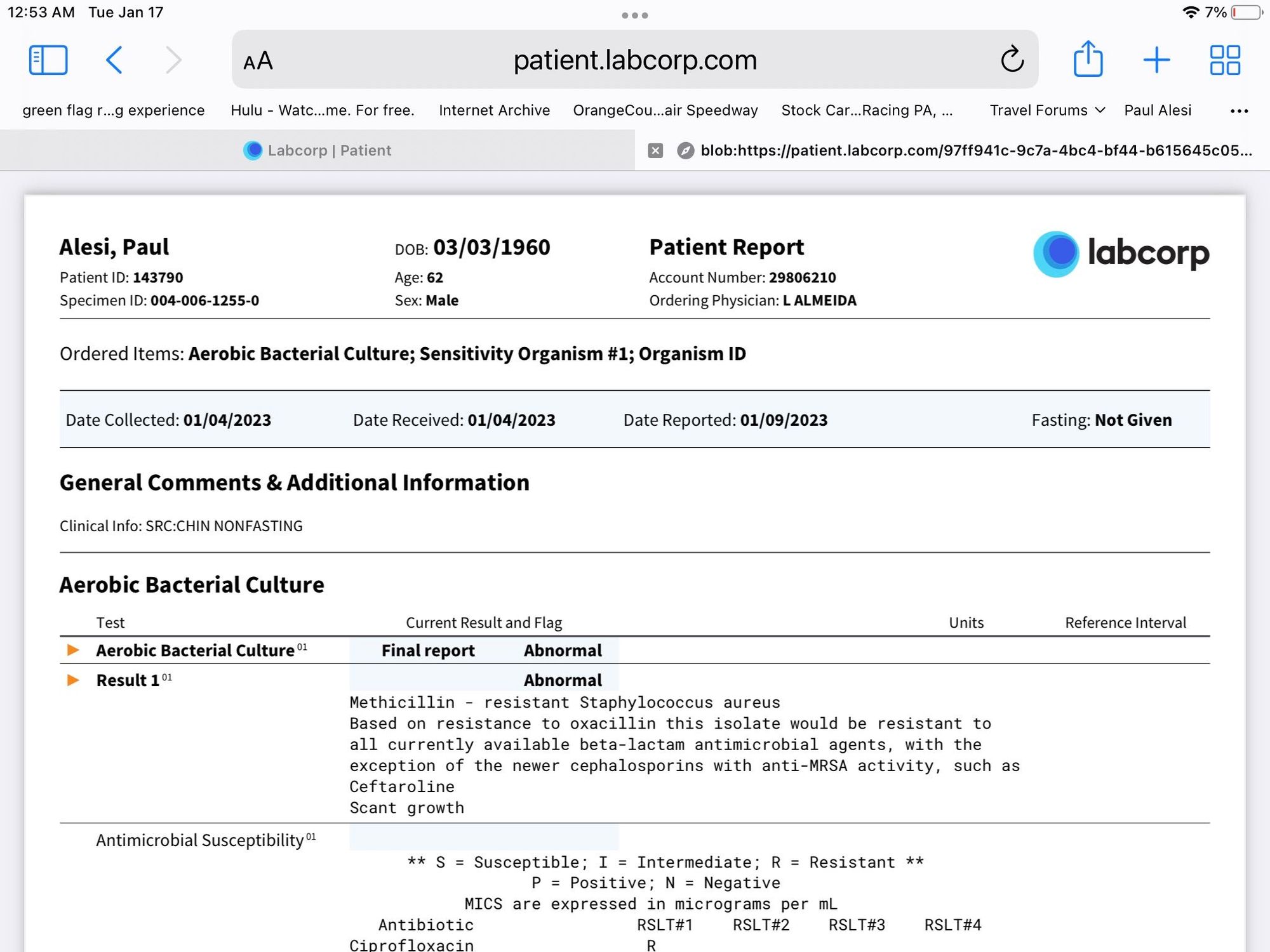Image resolution: width=1270 pixels, height=952 pixels.
Task: Select the blob patient.labcorp.com tab
Action: [x=975, y=150]
